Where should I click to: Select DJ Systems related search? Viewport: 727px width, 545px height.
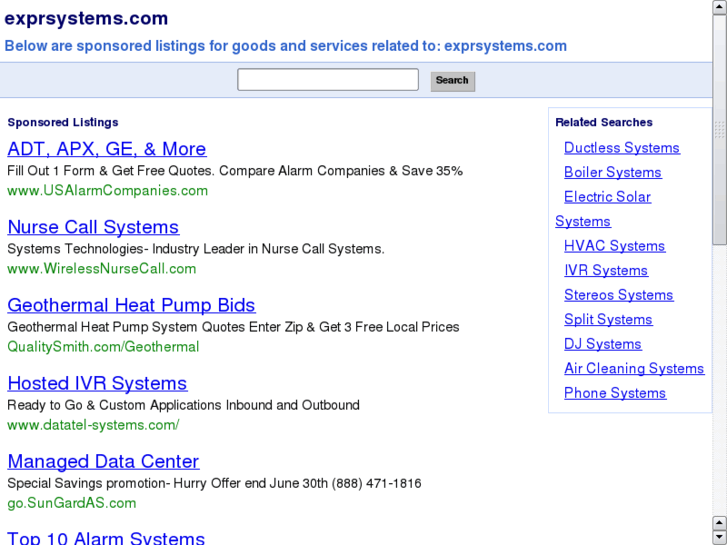(x=602, y=344)
